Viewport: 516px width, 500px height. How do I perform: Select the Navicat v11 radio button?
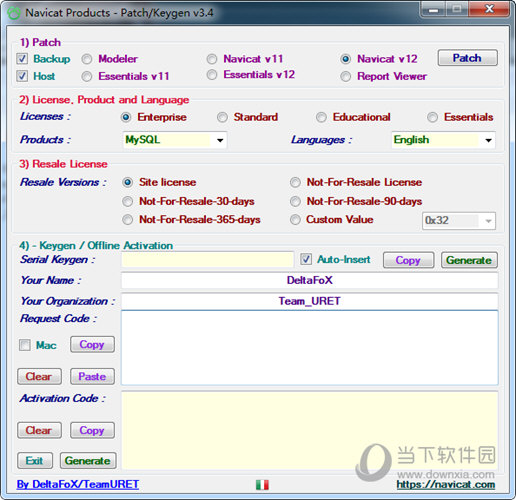click(212, 59)
